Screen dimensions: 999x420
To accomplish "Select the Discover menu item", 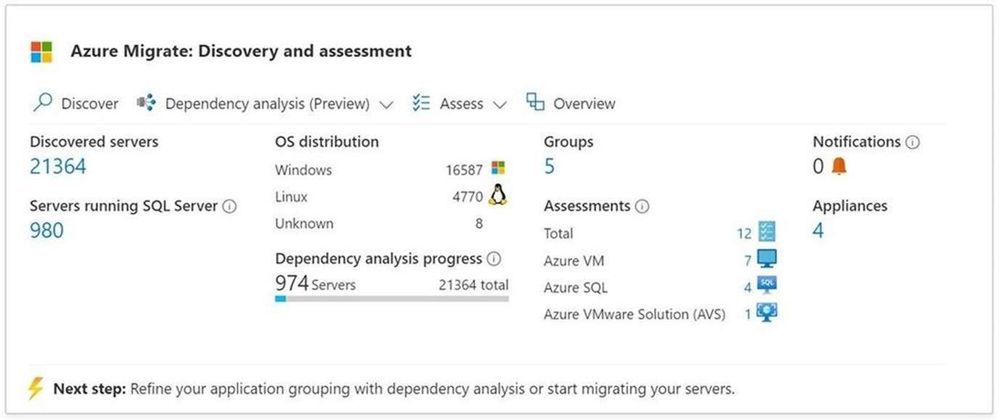I will (x=89, y=104).
